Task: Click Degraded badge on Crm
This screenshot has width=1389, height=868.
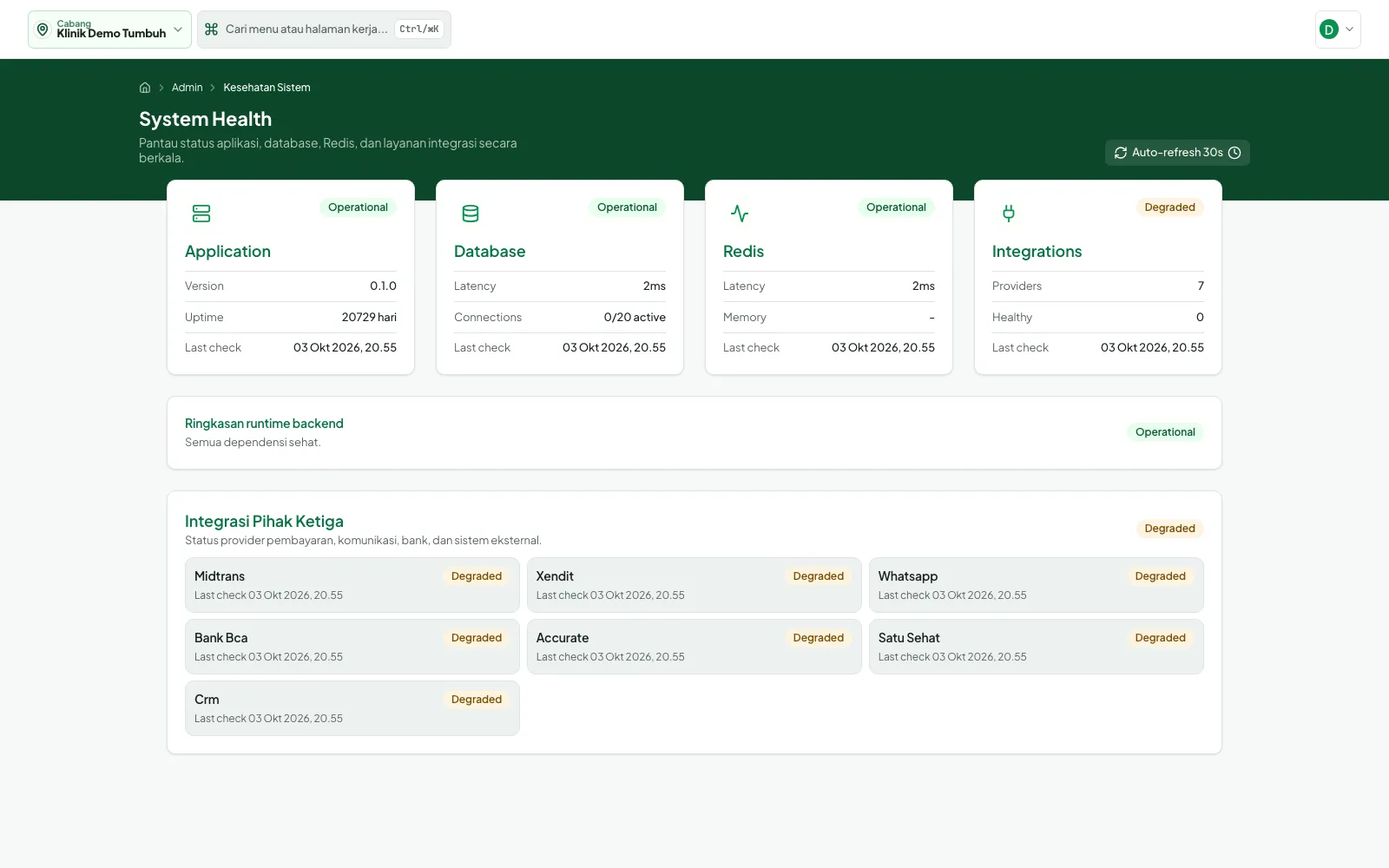Action: tap(477, 700)
